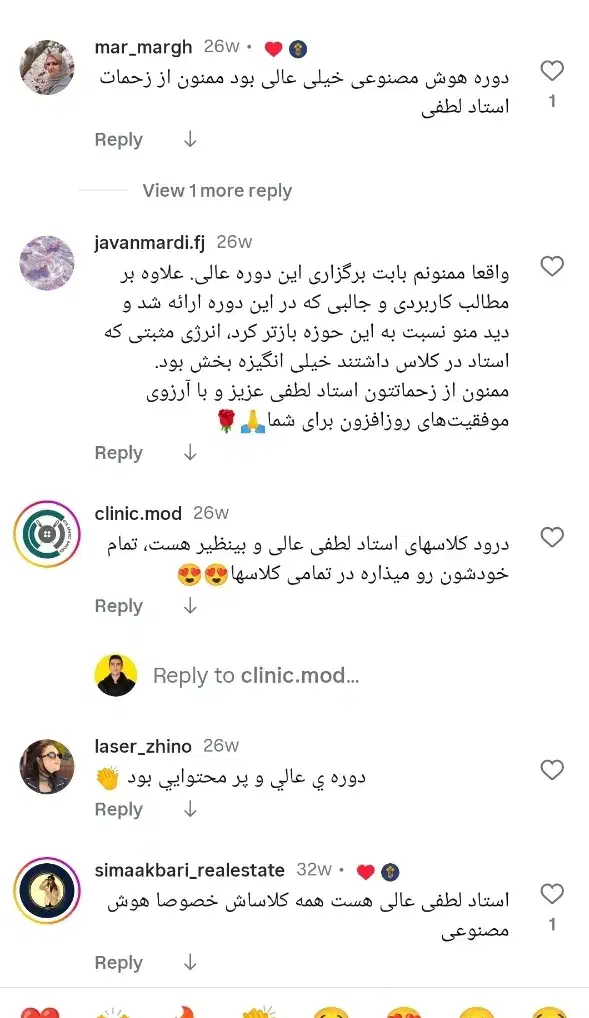Expand View 1 more reply
Image resolution: width=589 pixels, height=1018 pixels.
(x=217, y=191)
